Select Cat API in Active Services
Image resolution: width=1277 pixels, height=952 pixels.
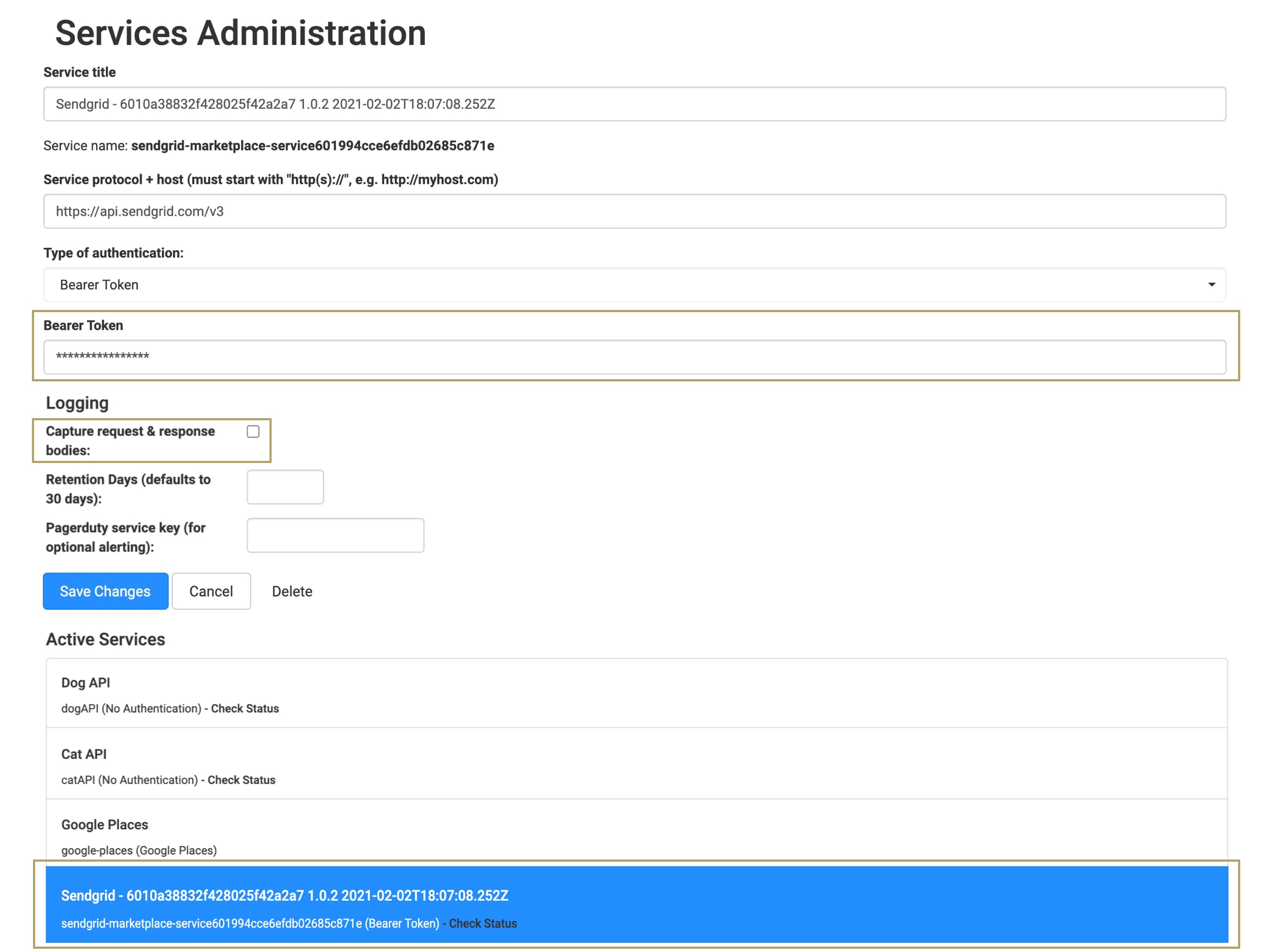point(636,764)
